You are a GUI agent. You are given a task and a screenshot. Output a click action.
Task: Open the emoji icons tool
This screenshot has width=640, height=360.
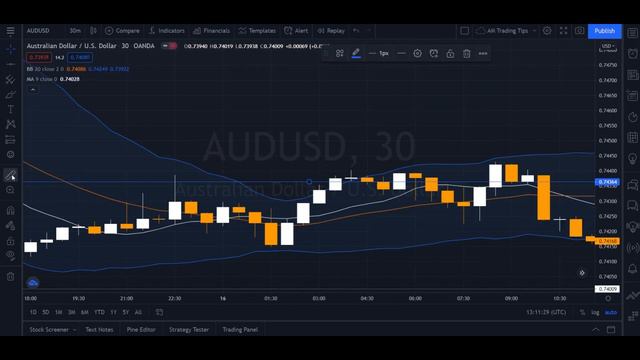click(x=10, y=154)
